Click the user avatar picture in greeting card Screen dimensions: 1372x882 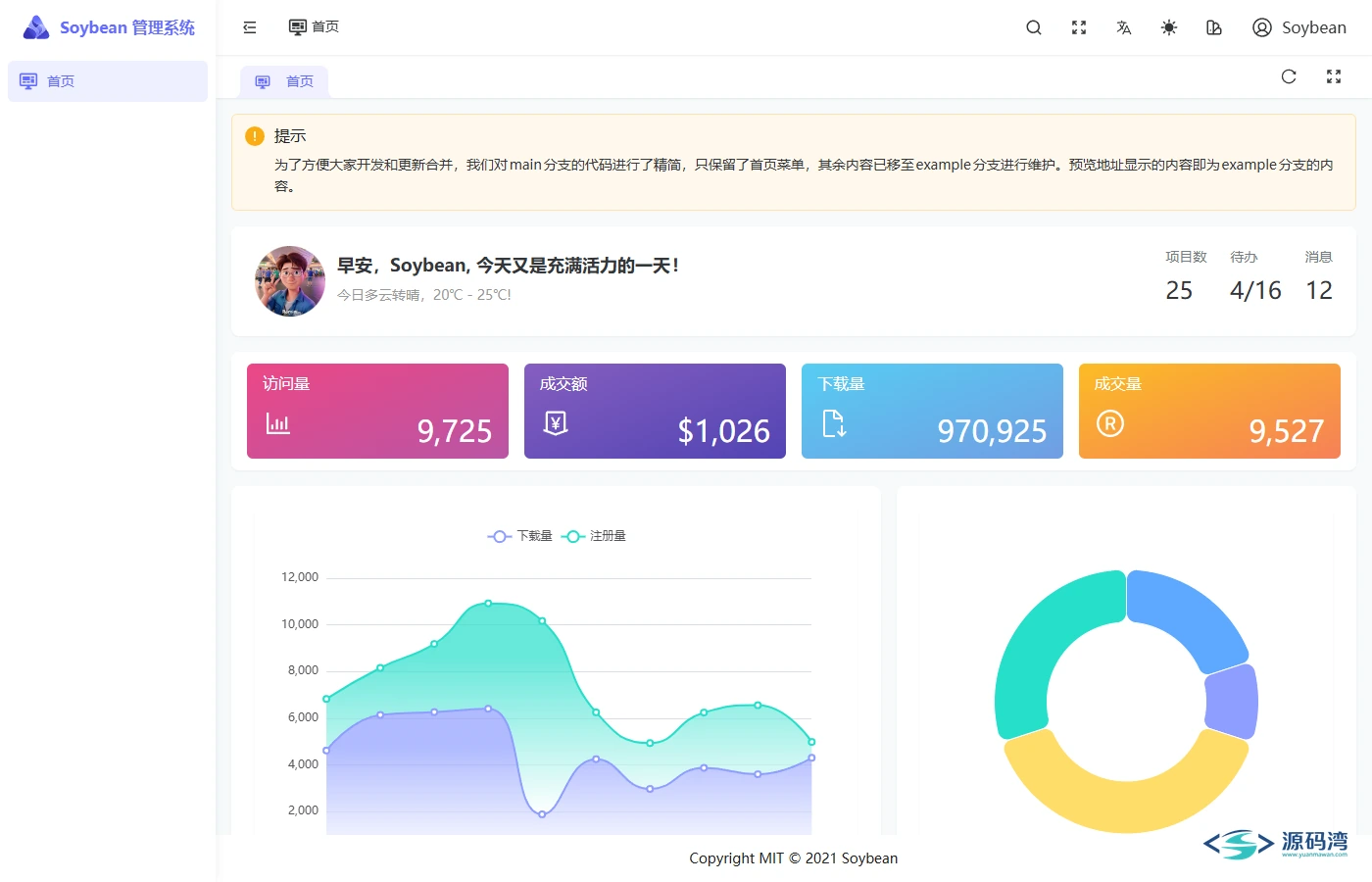click(290, 281)
